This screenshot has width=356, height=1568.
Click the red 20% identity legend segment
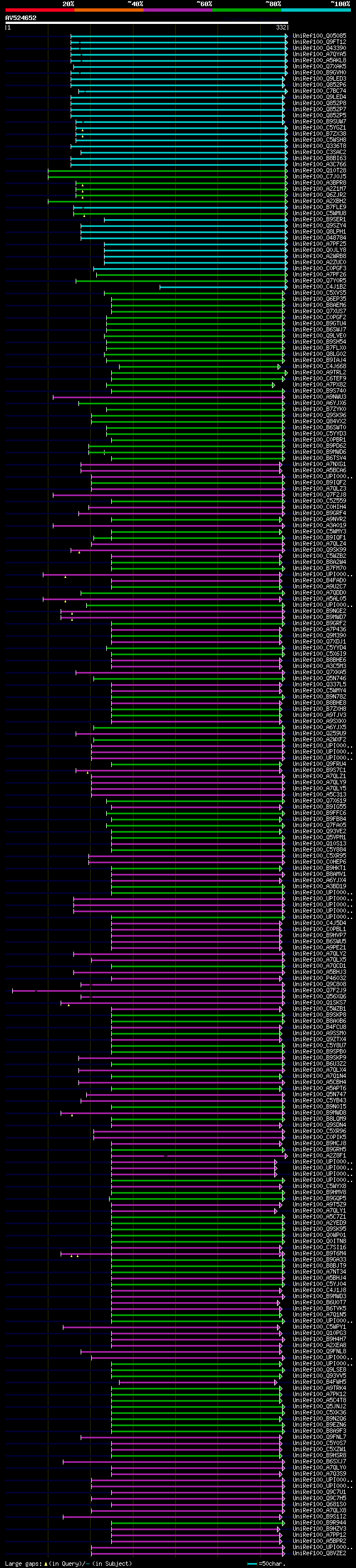[39, 10]
